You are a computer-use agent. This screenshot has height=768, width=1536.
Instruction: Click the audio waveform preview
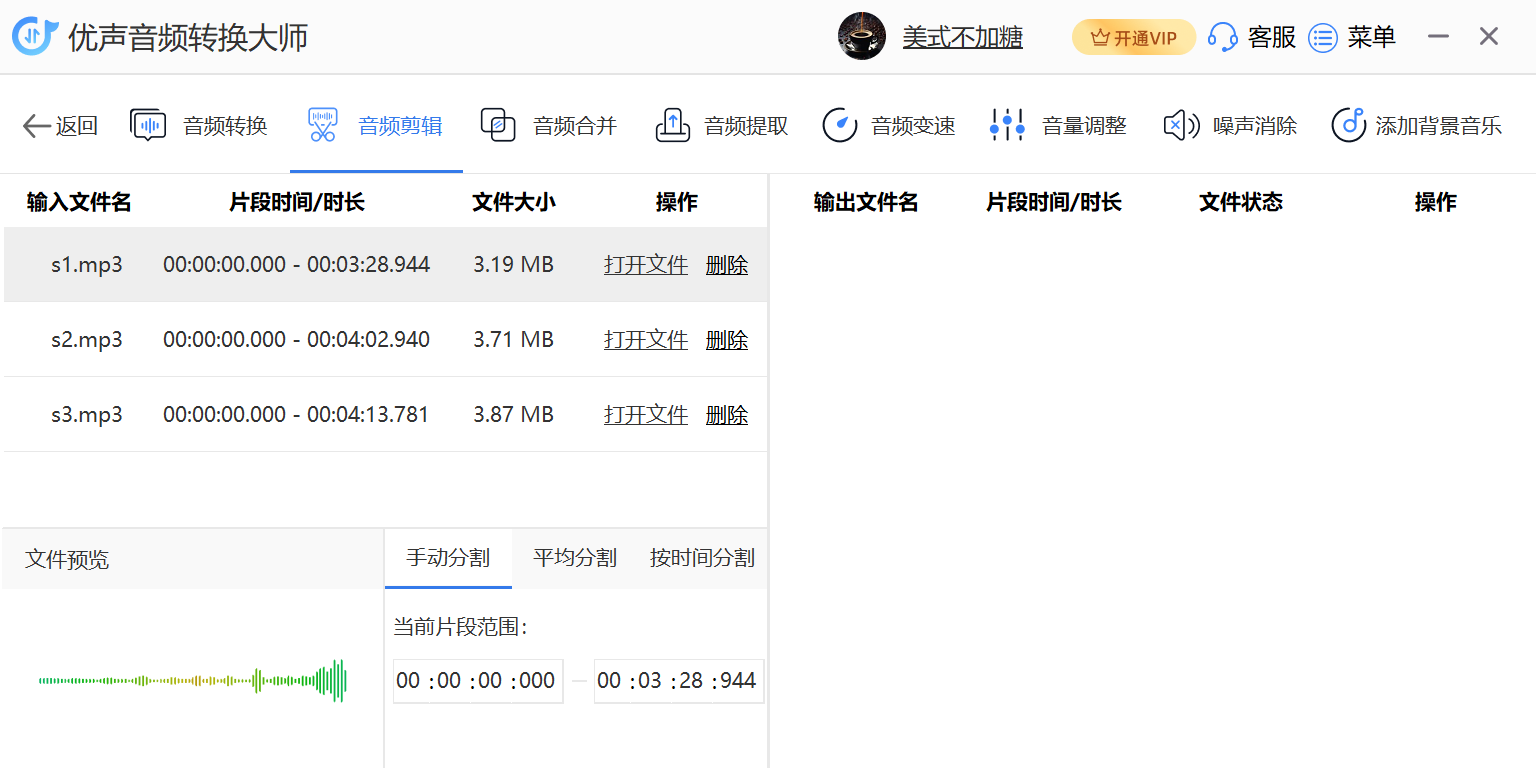192,681
